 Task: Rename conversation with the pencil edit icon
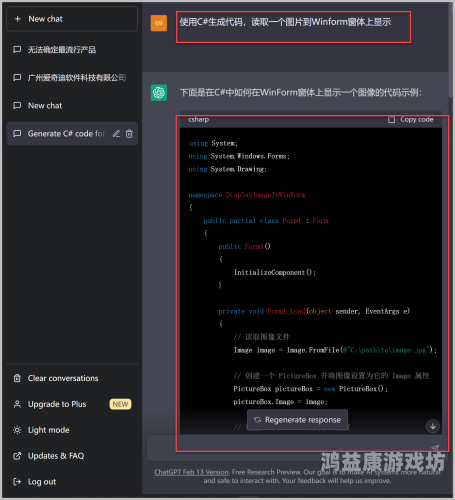[x=116, y=134]
